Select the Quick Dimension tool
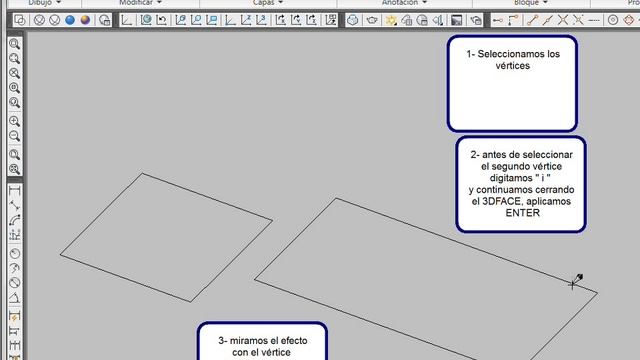The height and width of the screenshot is (360, 640). (x=15, y=316)
